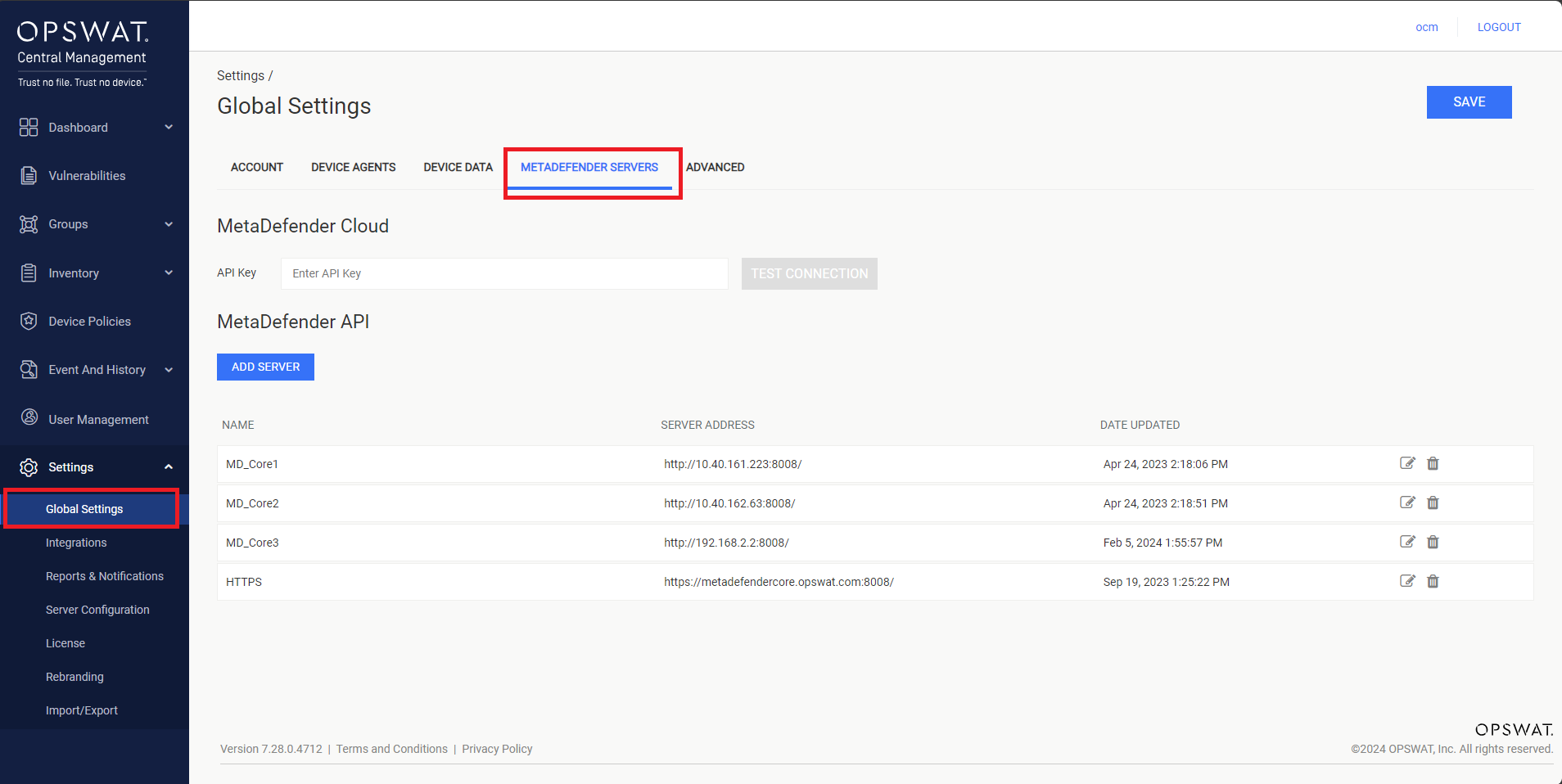Delete the MD_Core1 server entry
The image size is (1562, 784).
click(1433, 463)
